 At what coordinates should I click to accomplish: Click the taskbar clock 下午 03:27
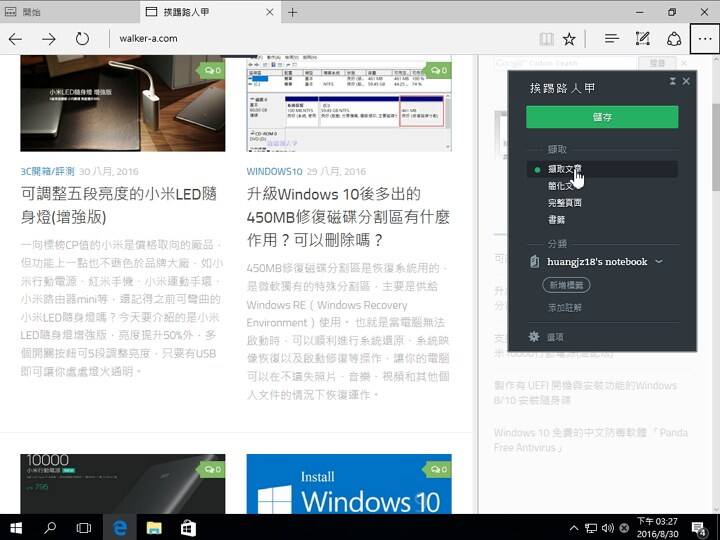pyautogui.click(x=657, y=528)
